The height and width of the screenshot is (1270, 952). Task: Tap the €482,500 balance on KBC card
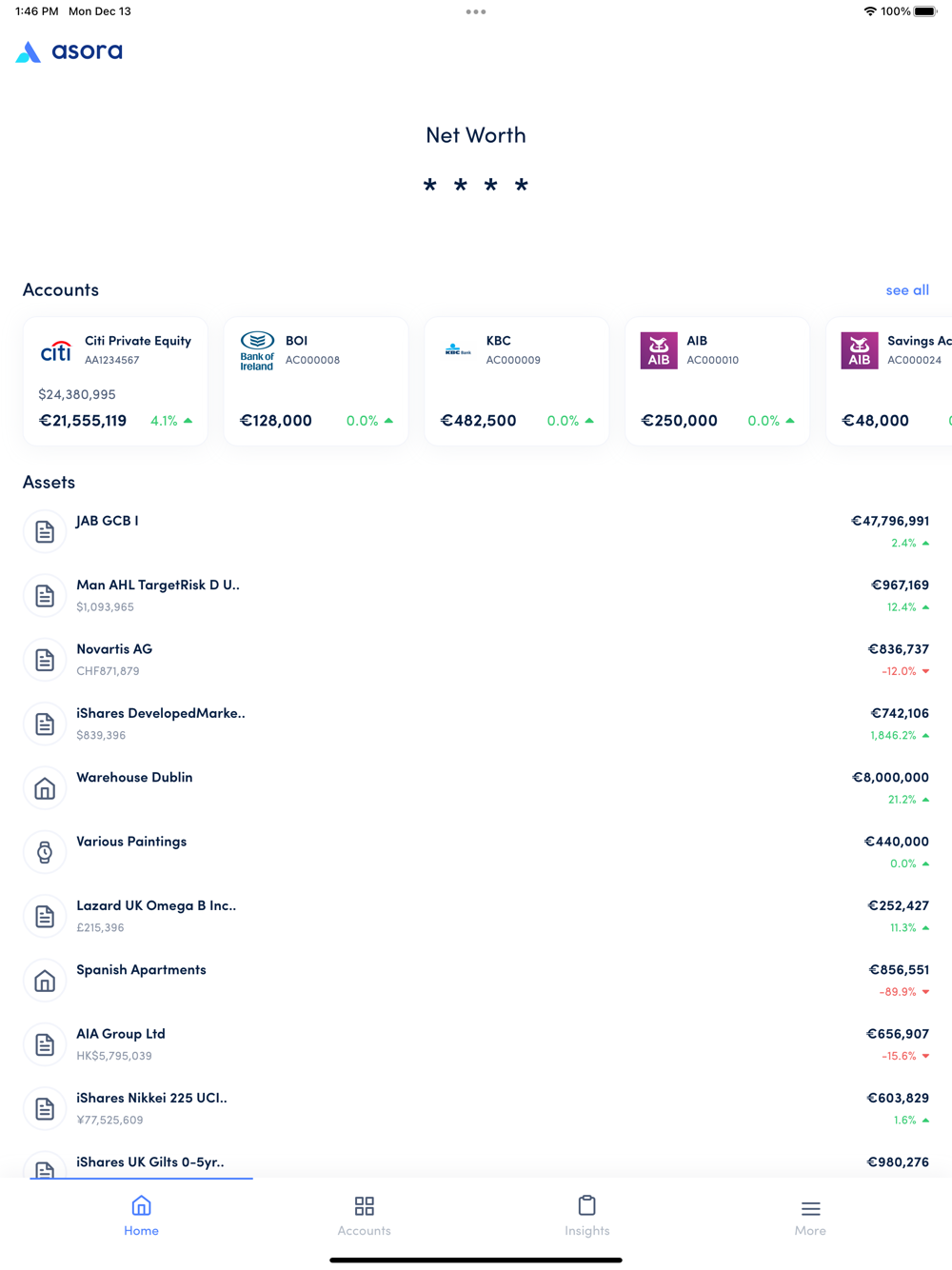point(478,420)
